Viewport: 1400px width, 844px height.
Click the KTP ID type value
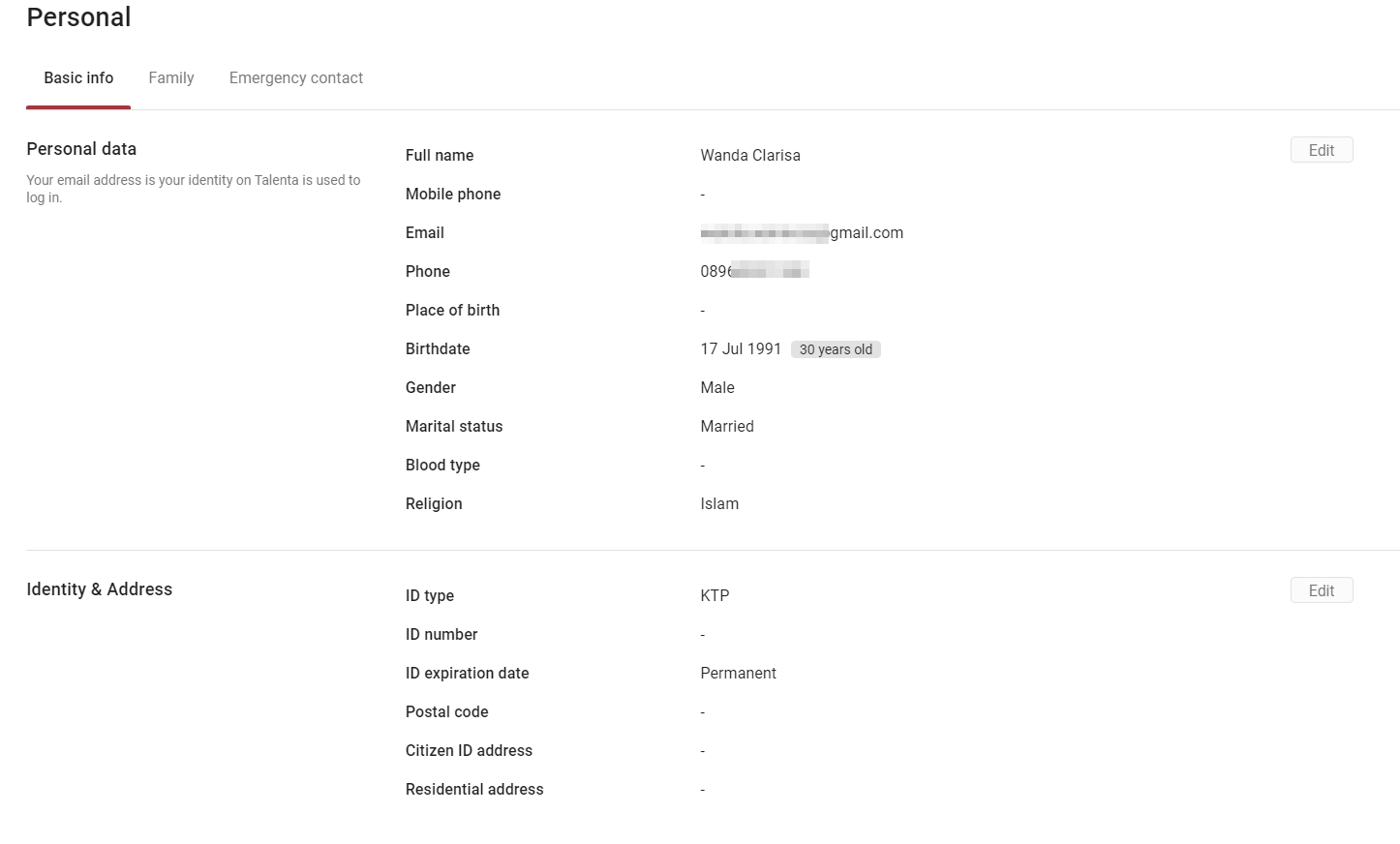(715, 596)
